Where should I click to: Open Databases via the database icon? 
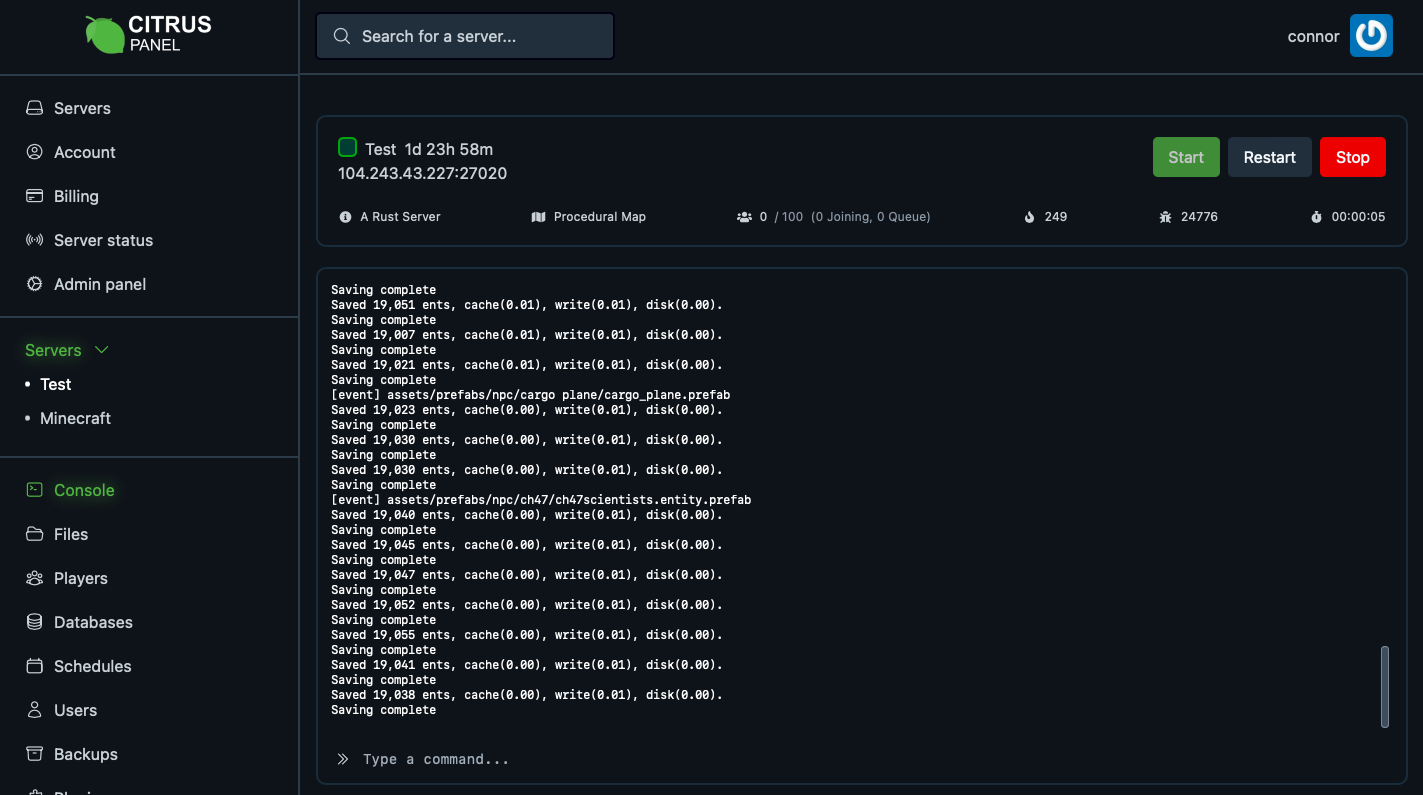click(34, 622)
